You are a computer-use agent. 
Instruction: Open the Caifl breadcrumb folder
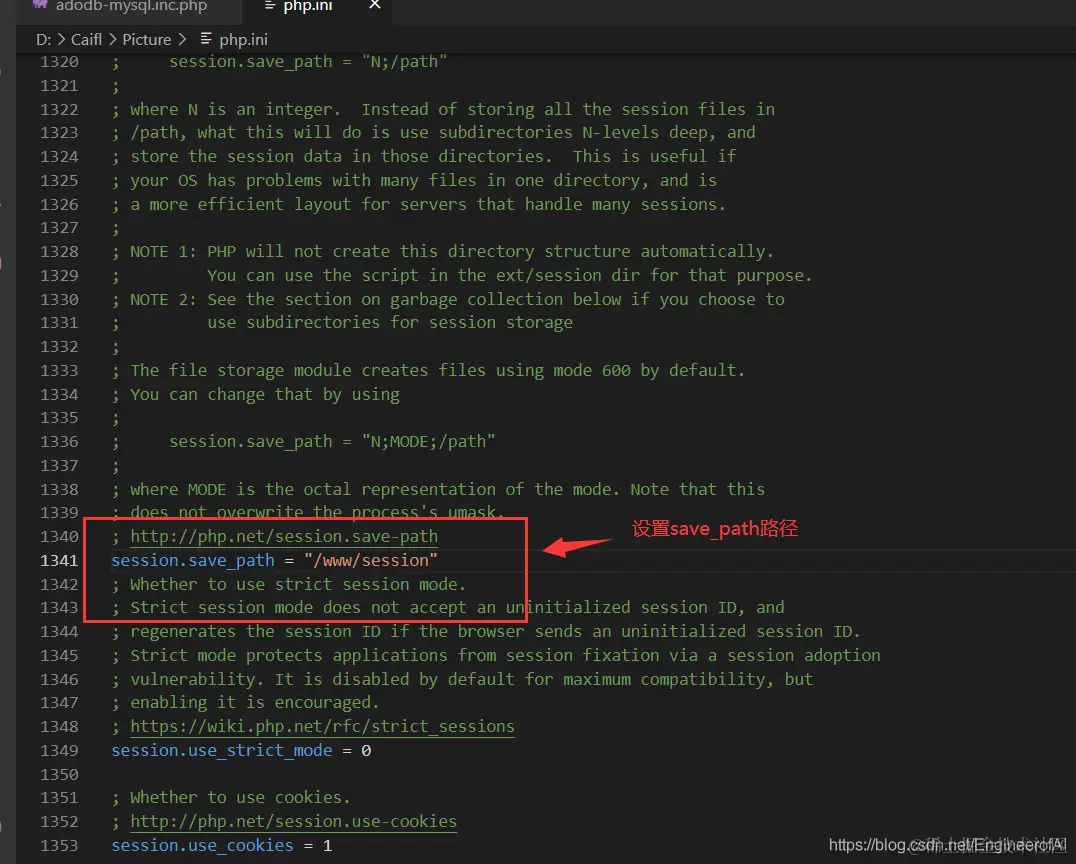tap(86, 40)
